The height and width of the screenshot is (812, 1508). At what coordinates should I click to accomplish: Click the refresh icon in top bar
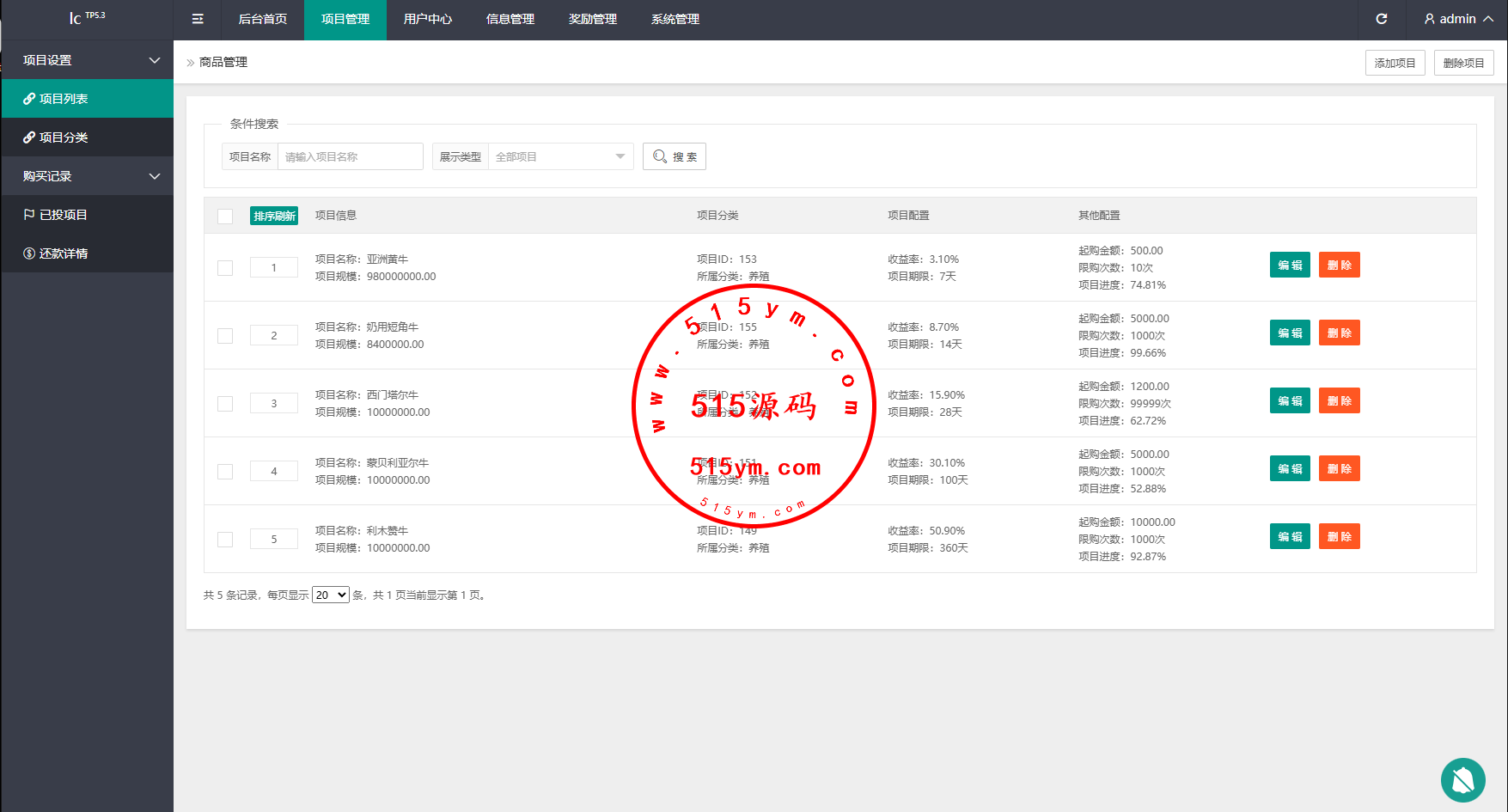[1381, 19]
